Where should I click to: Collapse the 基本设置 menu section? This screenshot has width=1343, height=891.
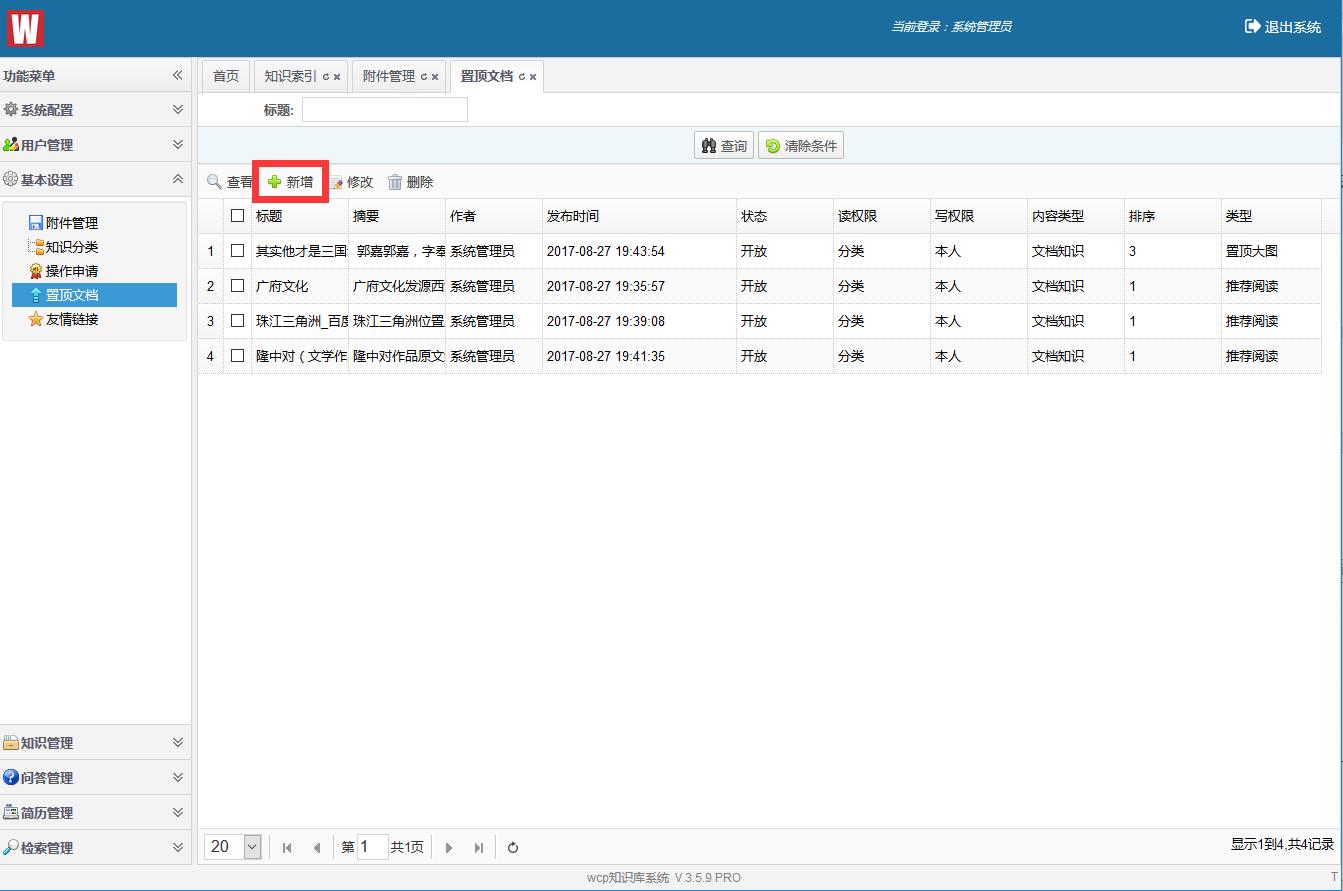click(x=177, y=180)
